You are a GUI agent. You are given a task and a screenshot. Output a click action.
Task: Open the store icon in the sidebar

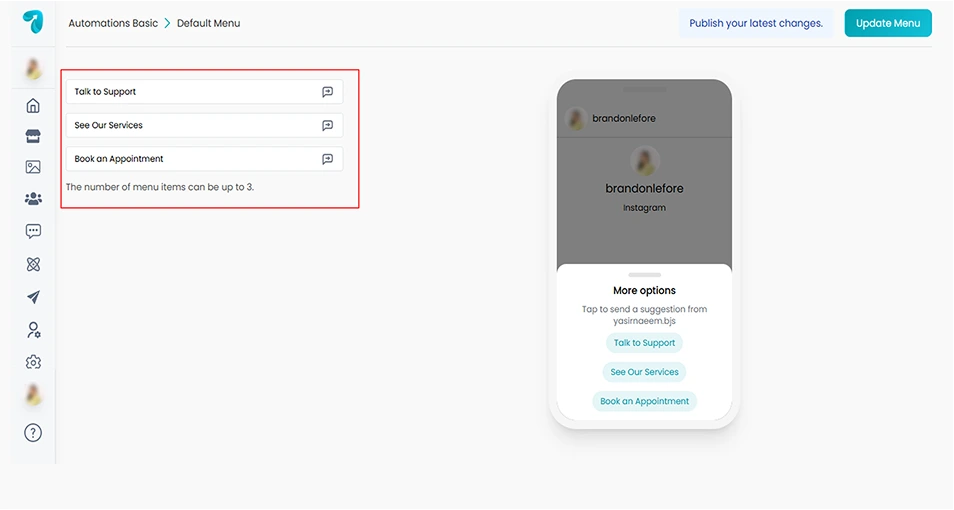[x=33, y=136]
